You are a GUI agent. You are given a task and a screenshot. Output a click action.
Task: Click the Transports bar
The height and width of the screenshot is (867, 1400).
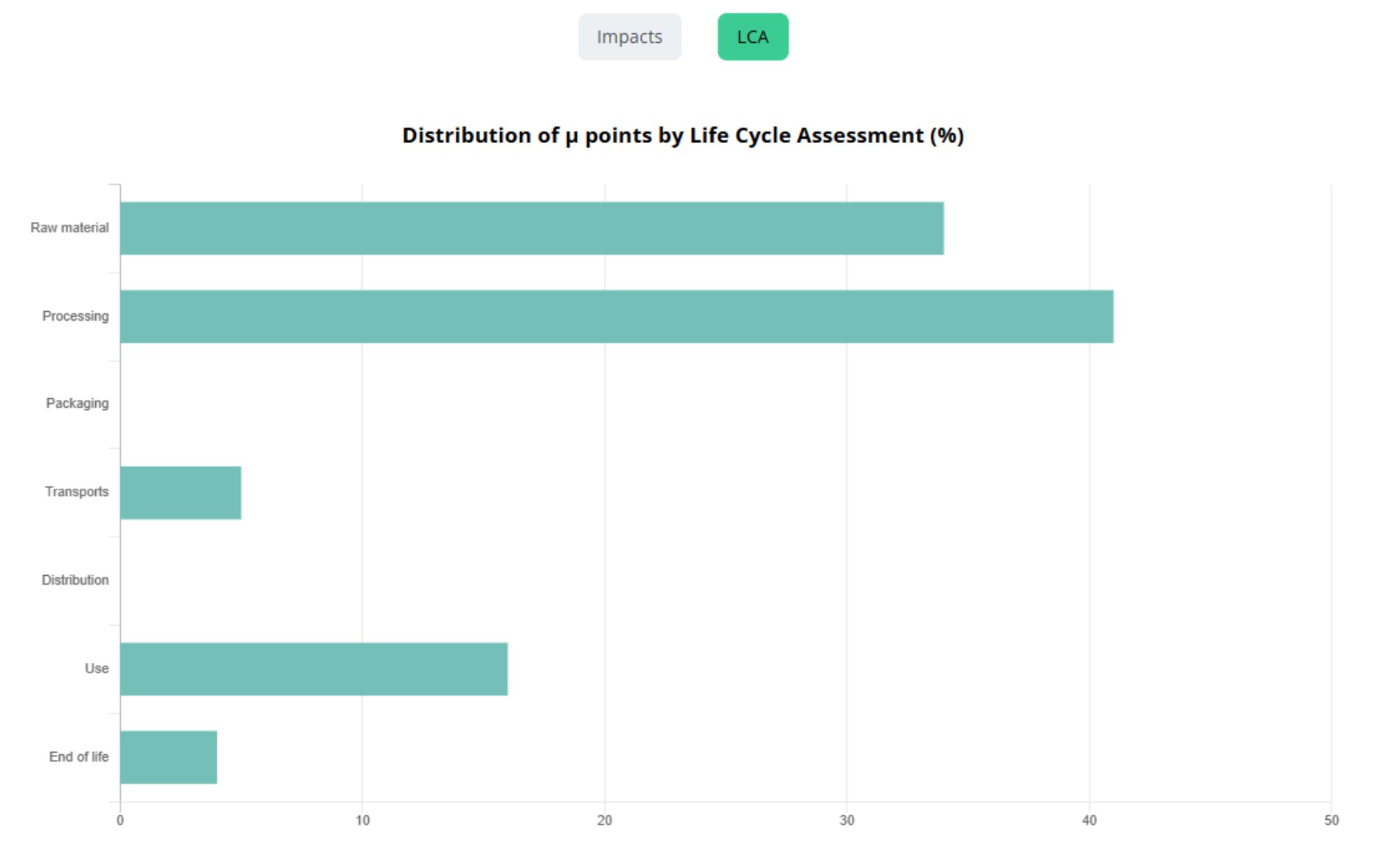pyautogui.click(x=181, y=492)
